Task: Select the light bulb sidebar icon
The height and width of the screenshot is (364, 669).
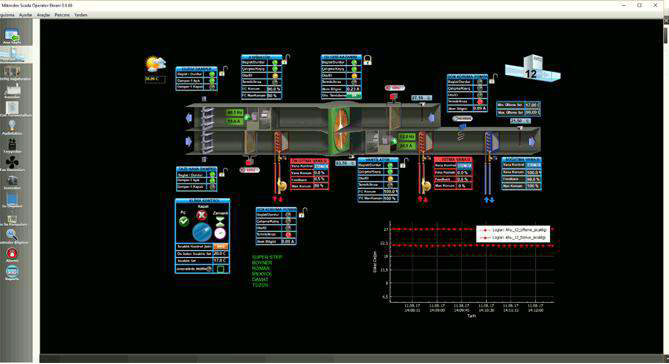Action: pyautogui.click(x=12, y=125)
